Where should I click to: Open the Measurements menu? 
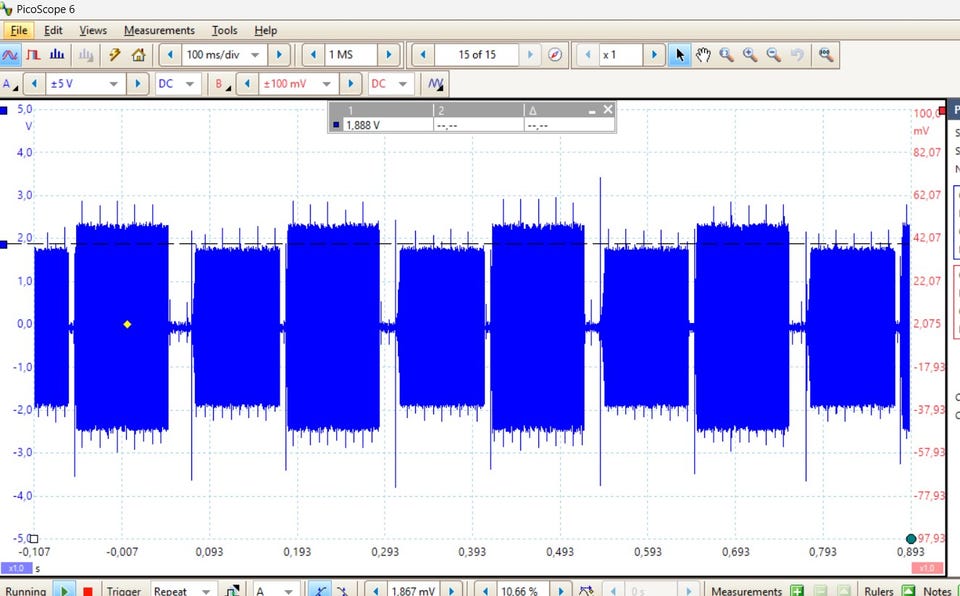159,31
